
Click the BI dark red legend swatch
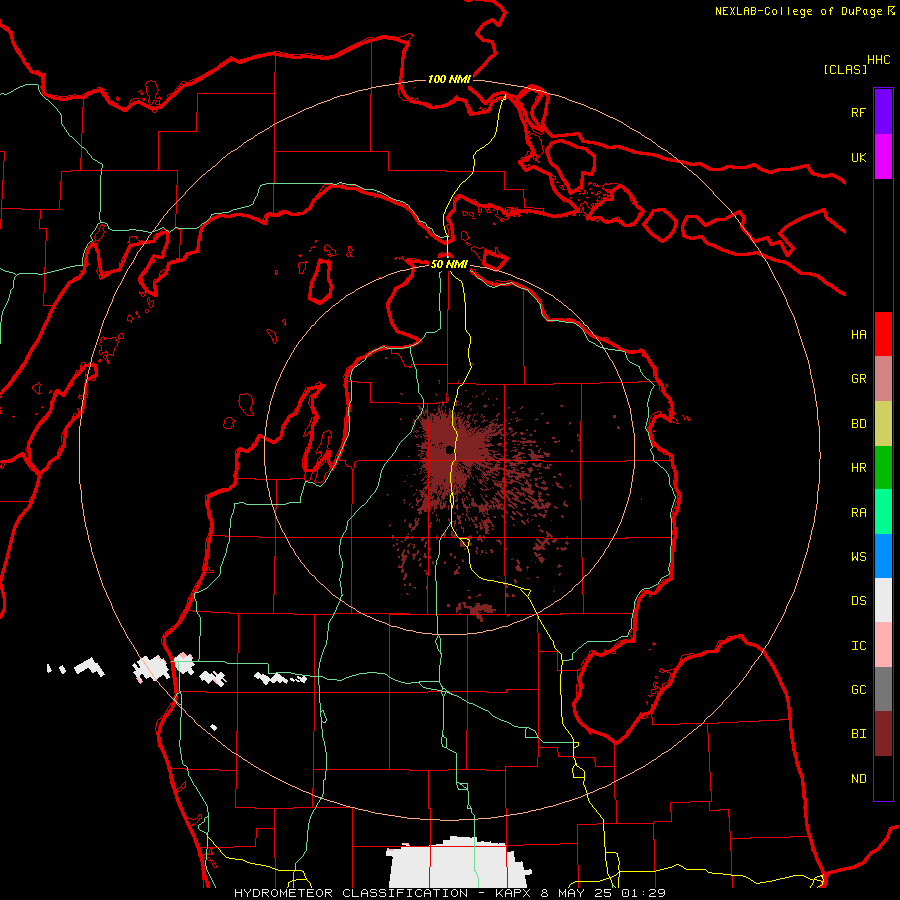pyautogui.click(x=883, y=734)
